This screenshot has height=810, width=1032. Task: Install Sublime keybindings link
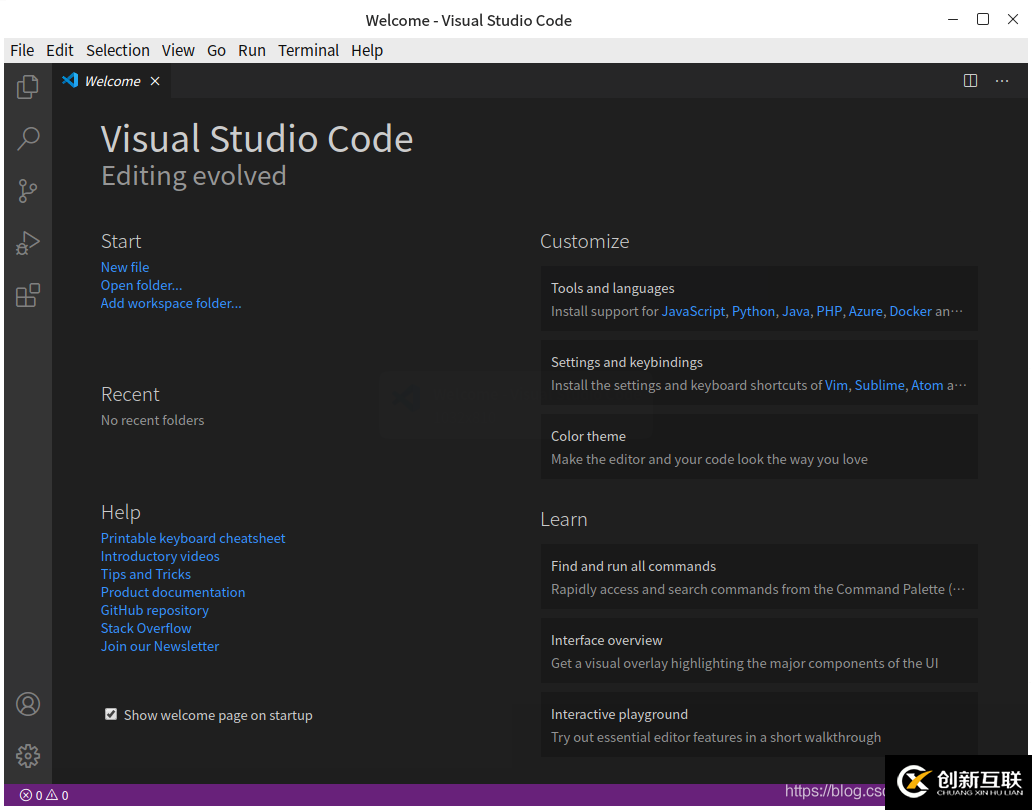(879, 386)
